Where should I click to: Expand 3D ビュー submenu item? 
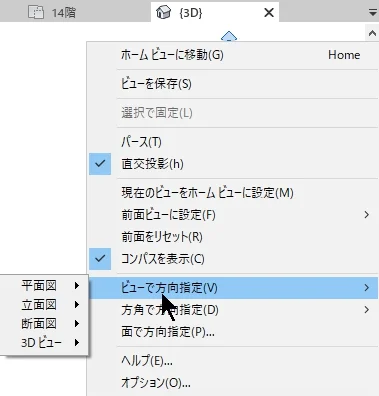44,342
